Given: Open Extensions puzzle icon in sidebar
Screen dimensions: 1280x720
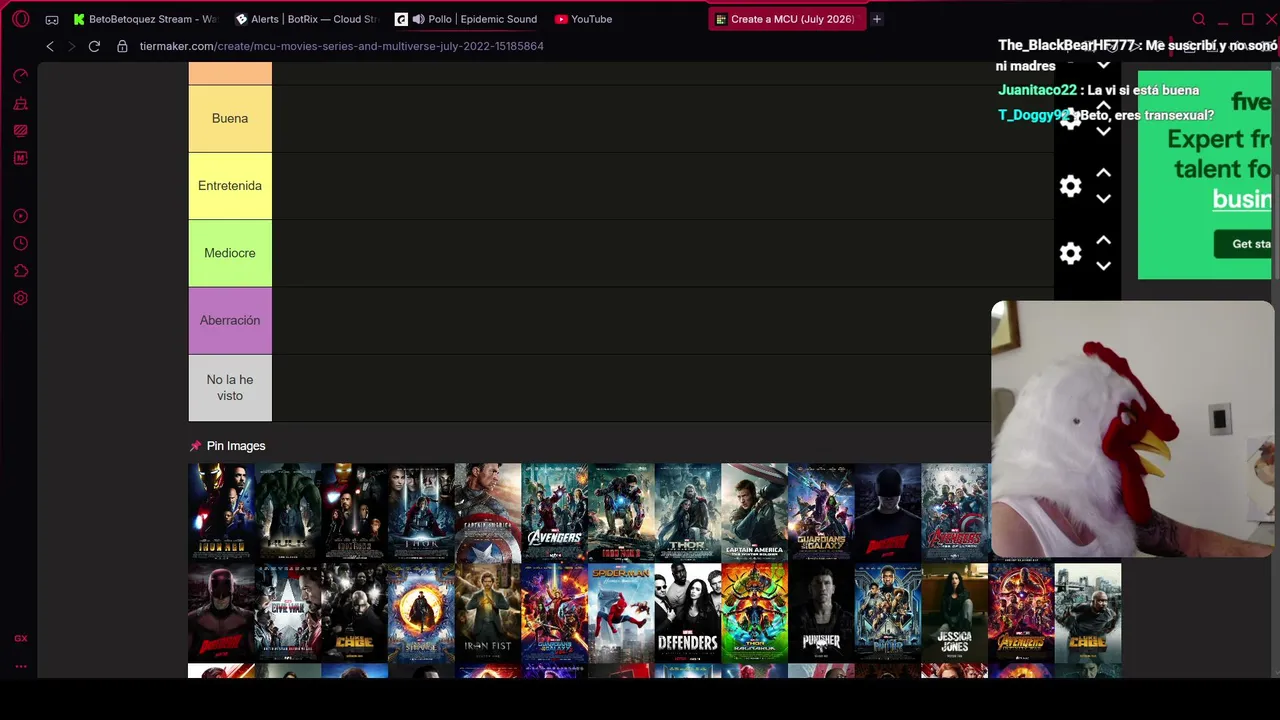Looking at the screenshot, I should (21, 271).
